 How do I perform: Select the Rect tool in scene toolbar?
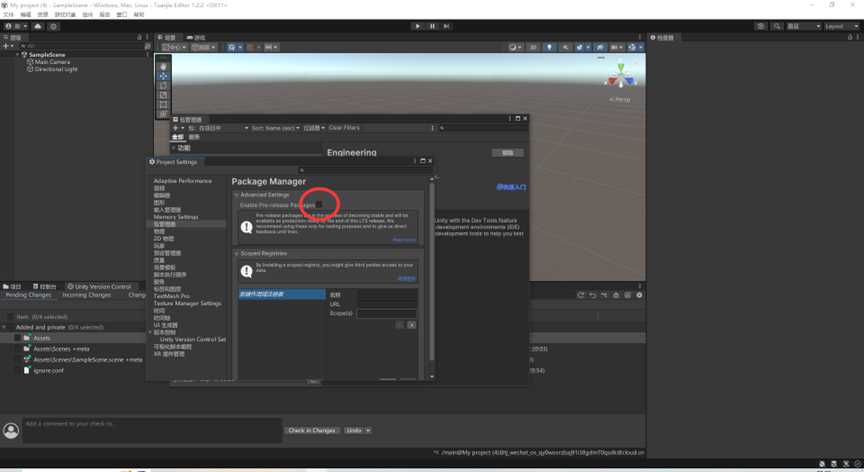click(x=164, y=104)
